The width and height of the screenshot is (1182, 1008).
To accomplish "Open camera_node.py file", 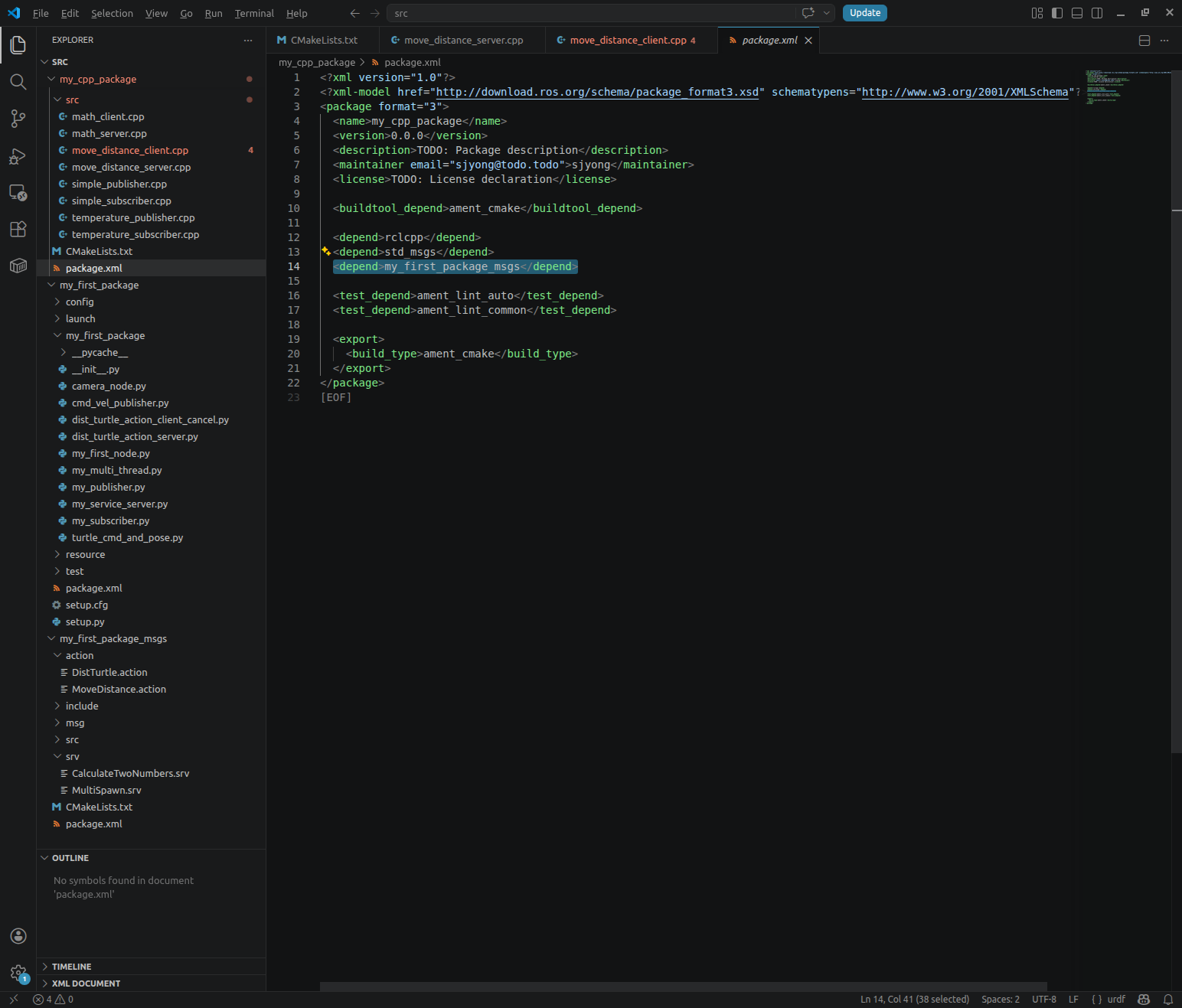I will point(109,386).
